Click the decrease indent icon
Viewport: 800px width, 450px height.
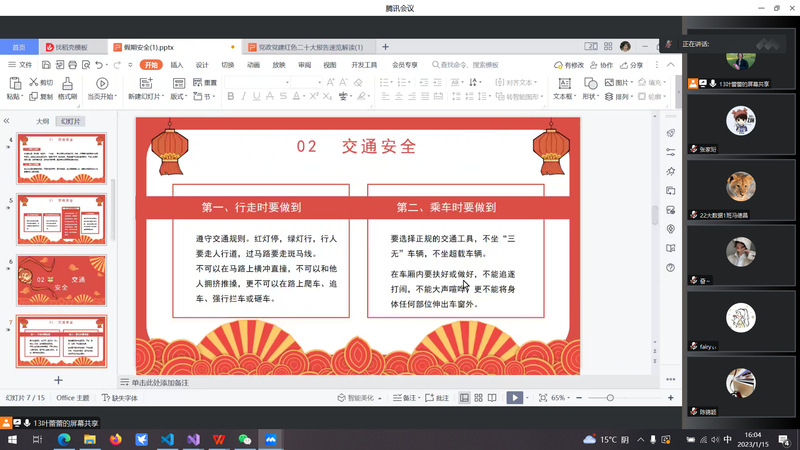tap(424, 82)
